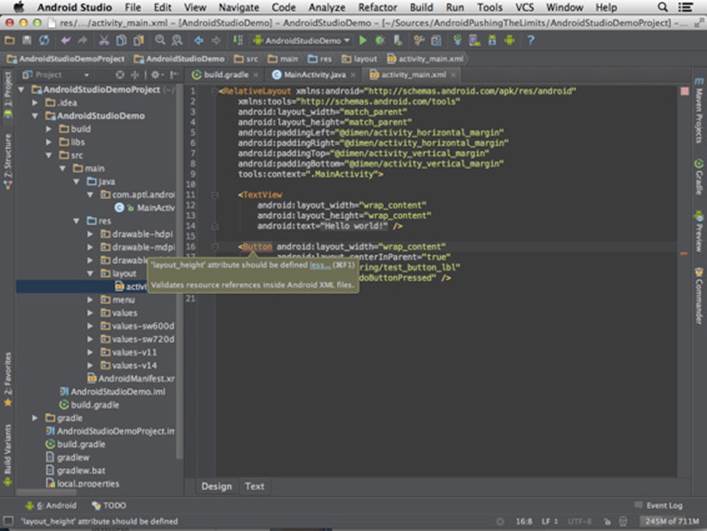This screenshot has width=707, height=531.
Task: Click the red error indicator stripe top-right
Action: (684, 92)
